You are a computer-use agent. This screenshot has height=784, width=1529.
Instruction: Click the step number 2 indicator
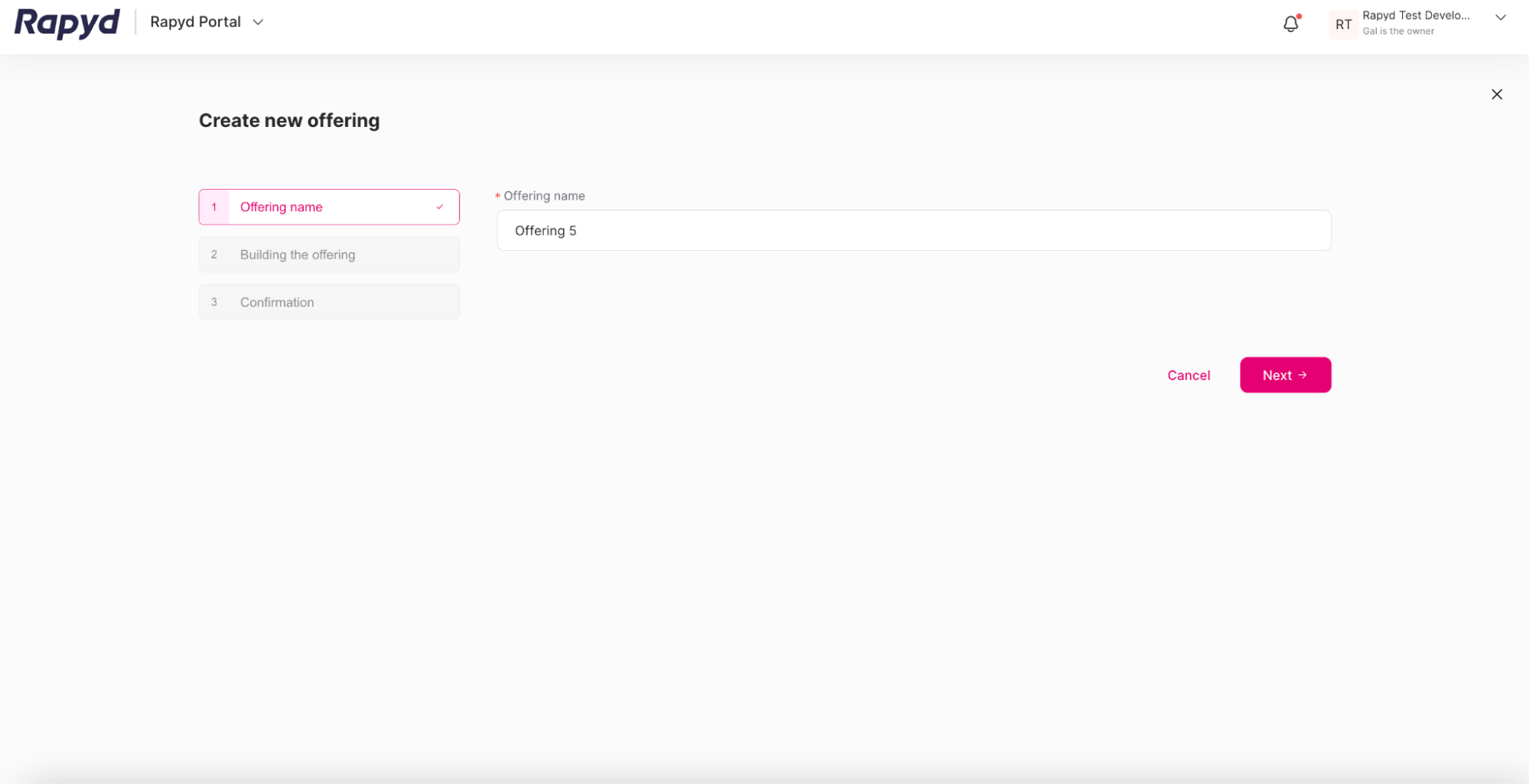point(214,255)
